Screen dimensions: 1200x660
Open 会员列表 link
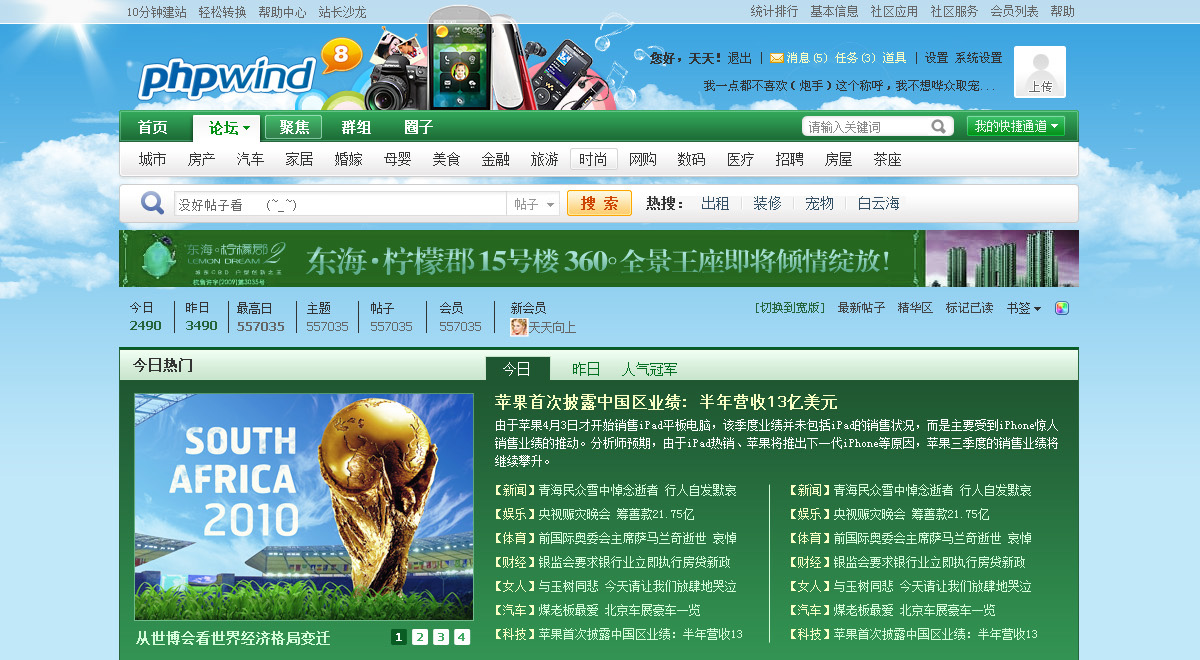coord(1014,12)
